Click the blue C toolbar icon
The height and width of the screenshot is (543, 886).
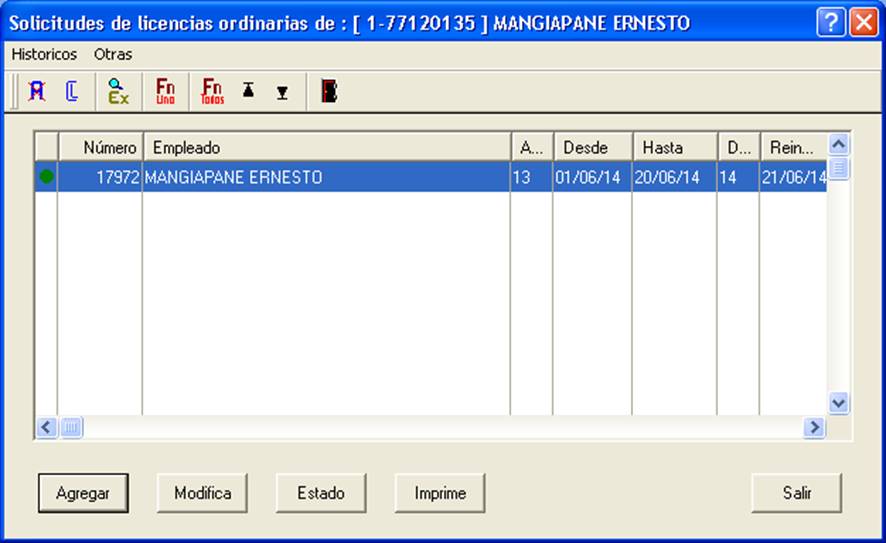click(x=72, y=91)
